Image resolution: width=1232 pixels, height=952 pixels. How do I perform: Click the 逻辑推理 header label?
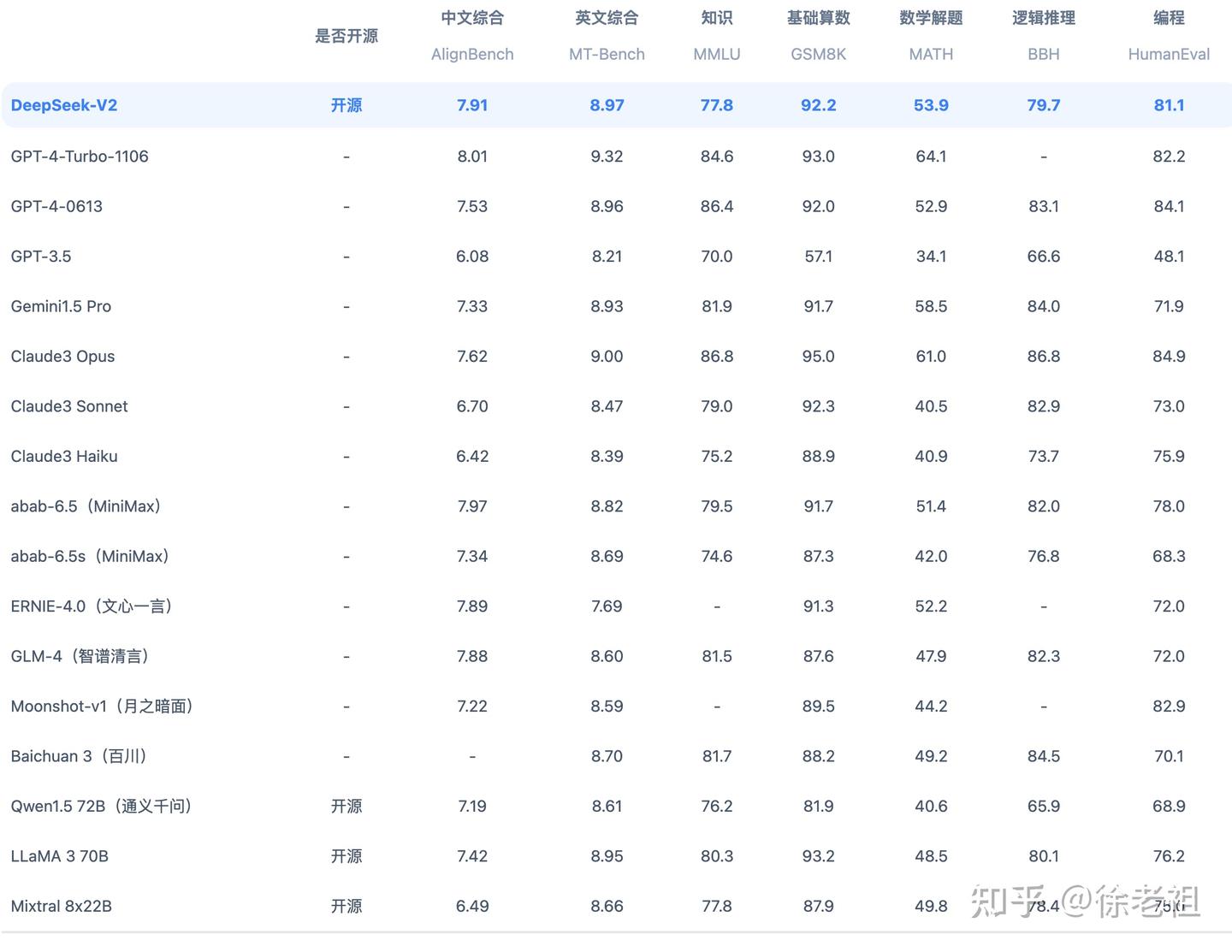(x=1044, y=18)
